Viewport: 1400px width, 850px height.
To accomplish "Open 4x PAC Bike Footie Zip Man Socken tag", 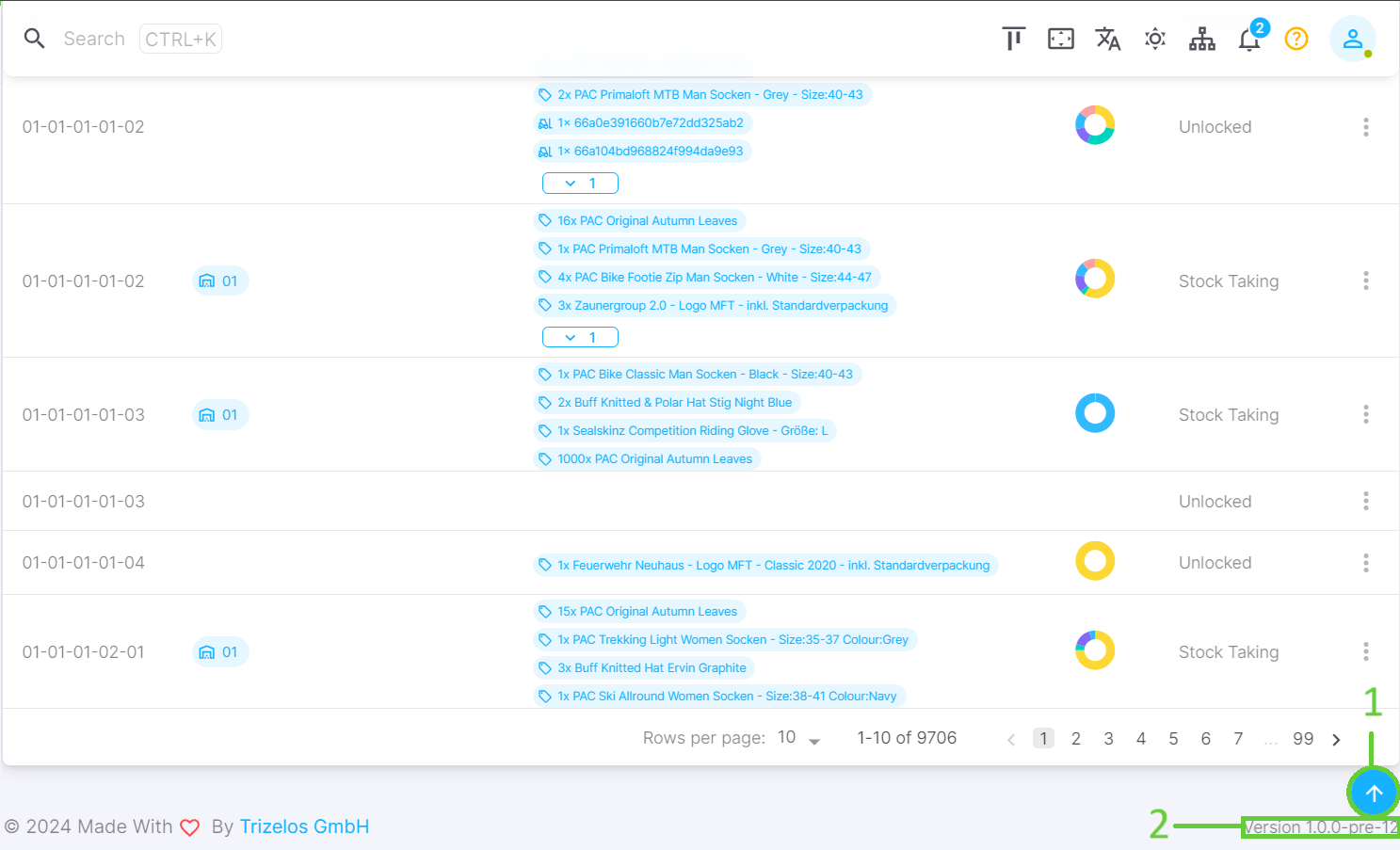I will [x=707, y=277].
